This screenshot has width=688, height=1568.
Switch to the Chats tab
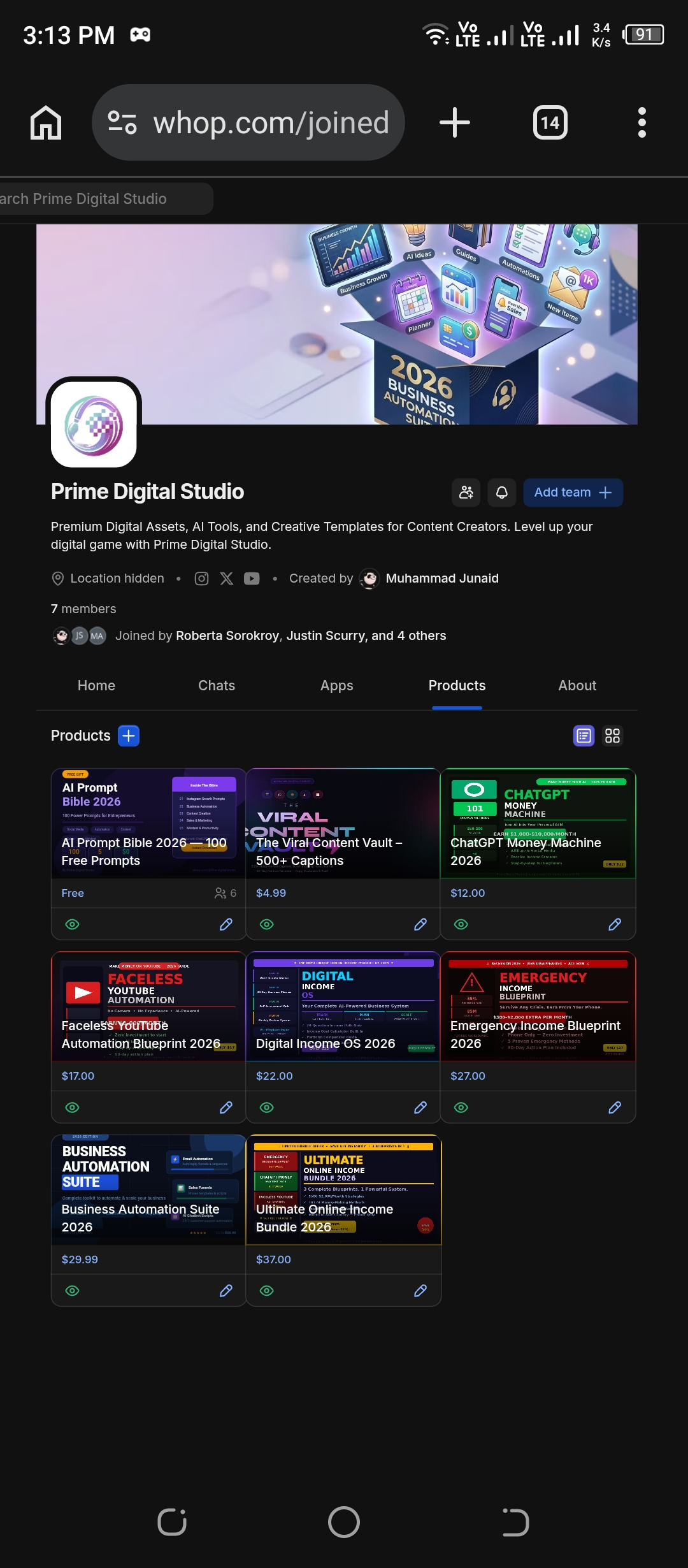(x=217, y=686)
